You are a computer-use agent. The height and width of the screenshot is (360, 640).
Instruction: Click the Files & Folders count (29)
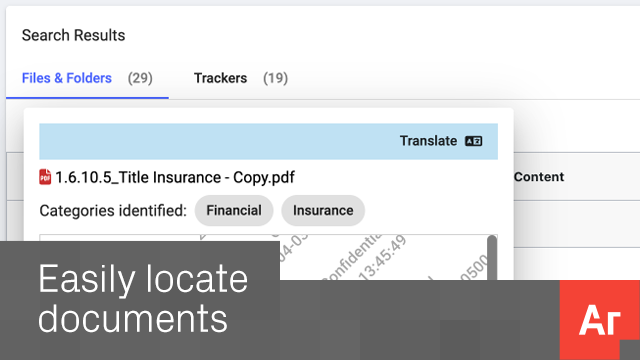(140, 78)
